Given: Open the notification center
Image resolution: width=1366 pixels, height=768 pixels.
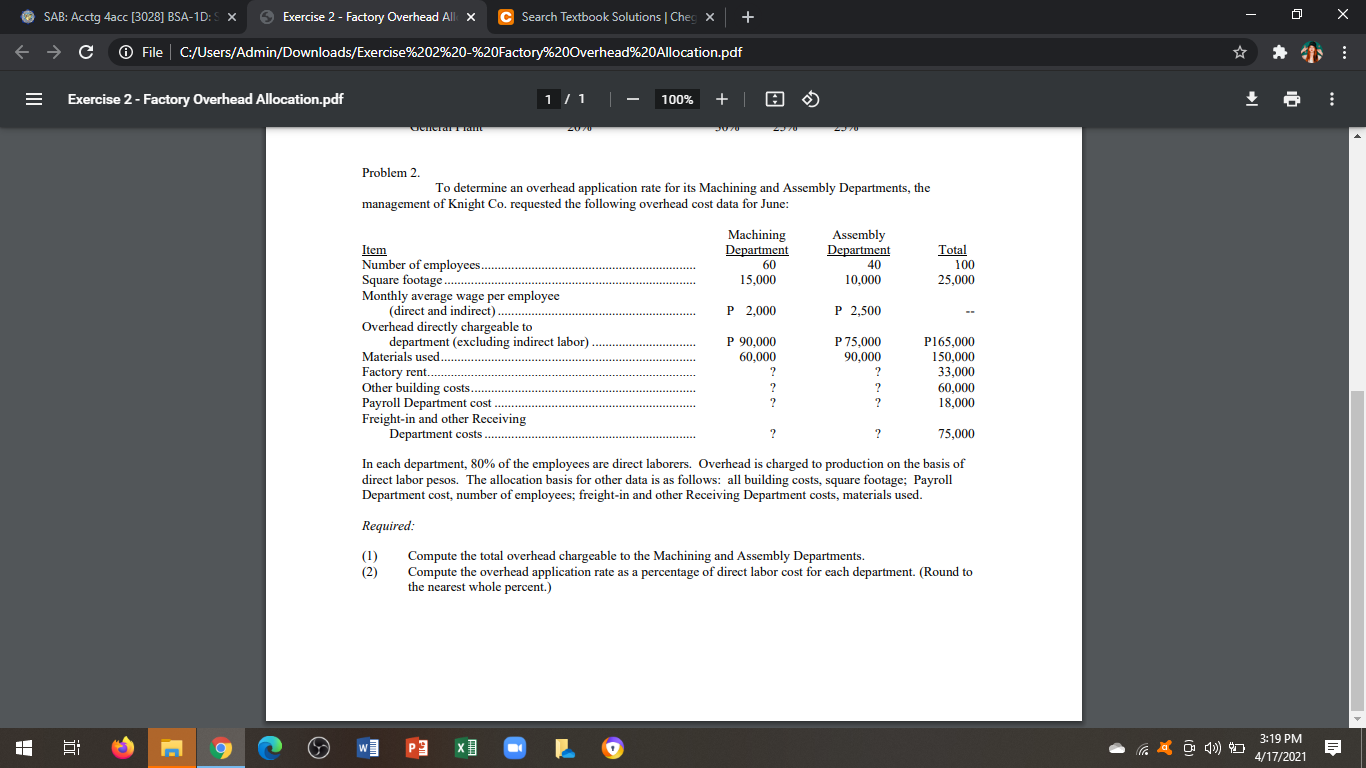Looking at the screenshot, I should [x=1333, y=747].
